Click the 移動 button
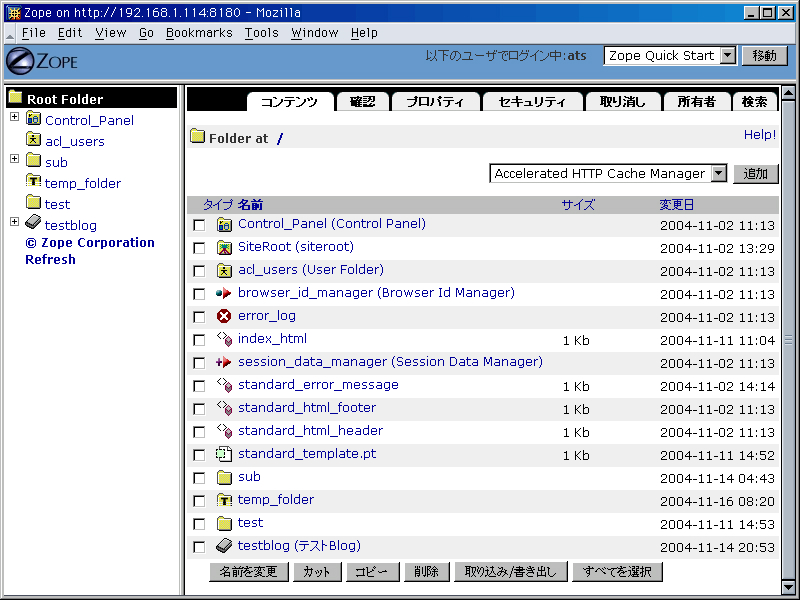 (764, 55)
